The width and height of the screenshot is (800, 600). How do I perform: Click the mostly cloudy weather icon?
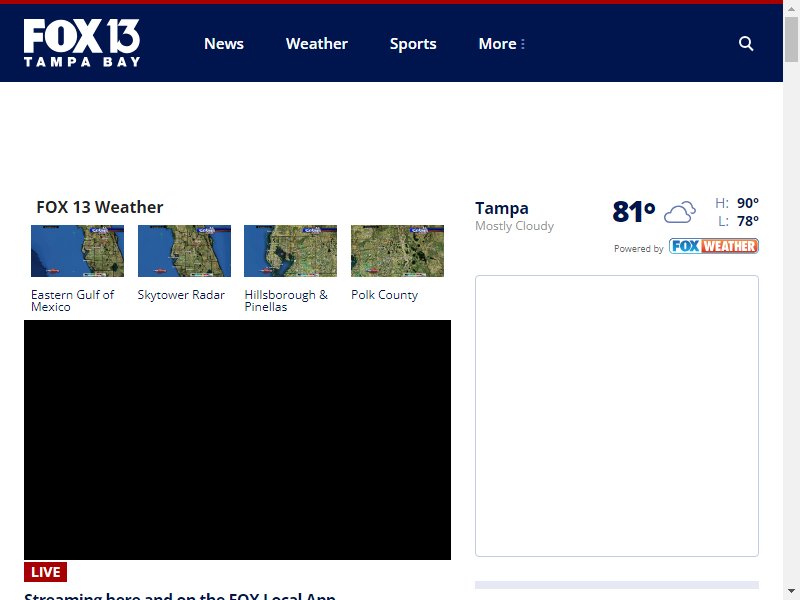point(680,212)
